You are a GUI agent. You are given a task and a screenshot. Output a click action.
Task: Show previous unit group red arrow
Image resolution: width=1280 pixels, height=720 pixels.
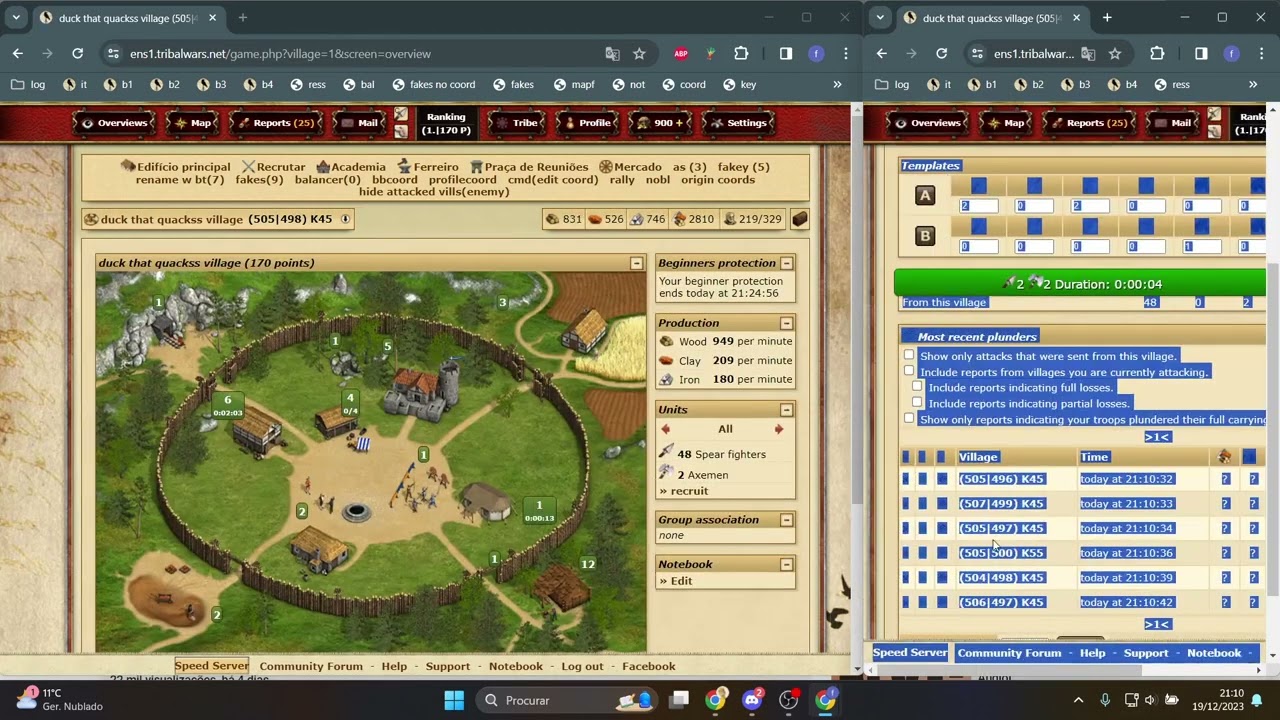point(666,429)
